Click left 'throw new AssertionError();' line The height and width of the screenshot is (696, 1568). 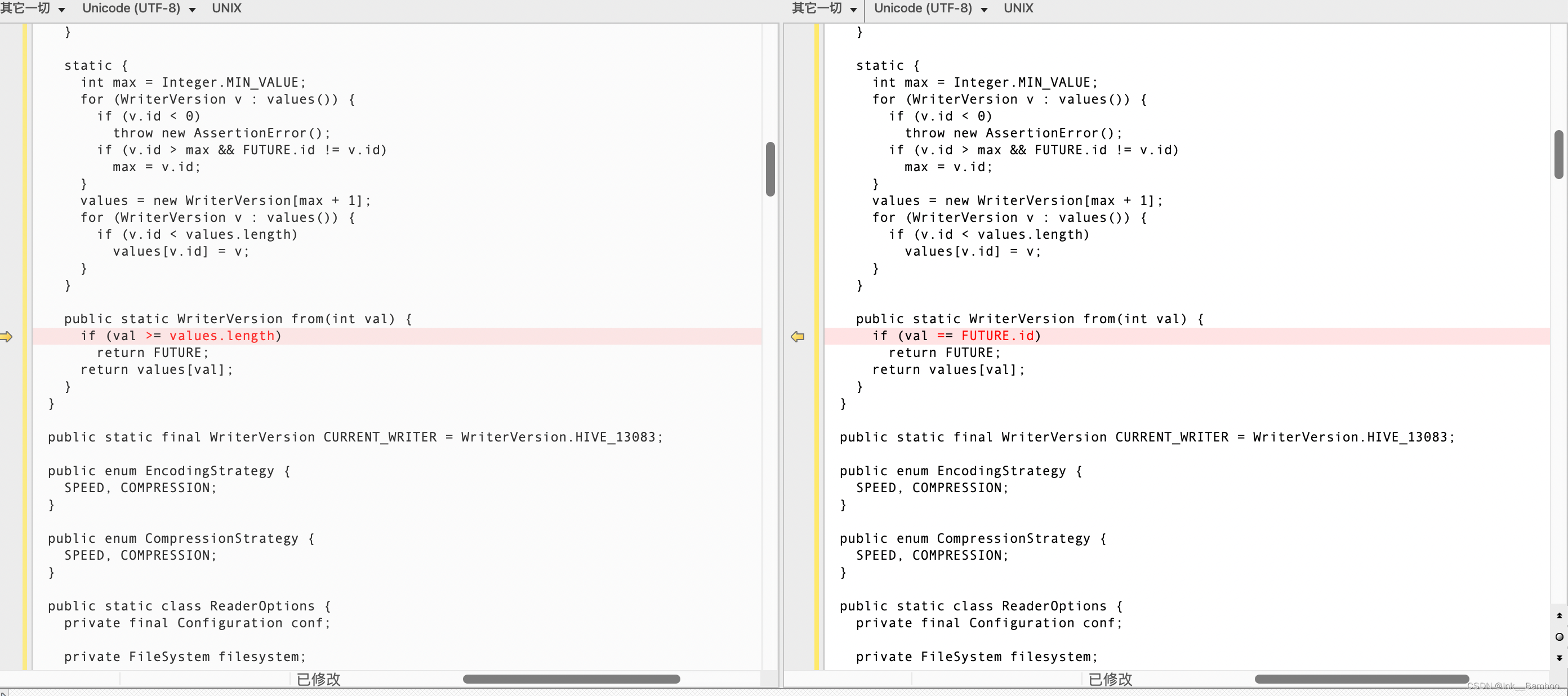[221, 133]
